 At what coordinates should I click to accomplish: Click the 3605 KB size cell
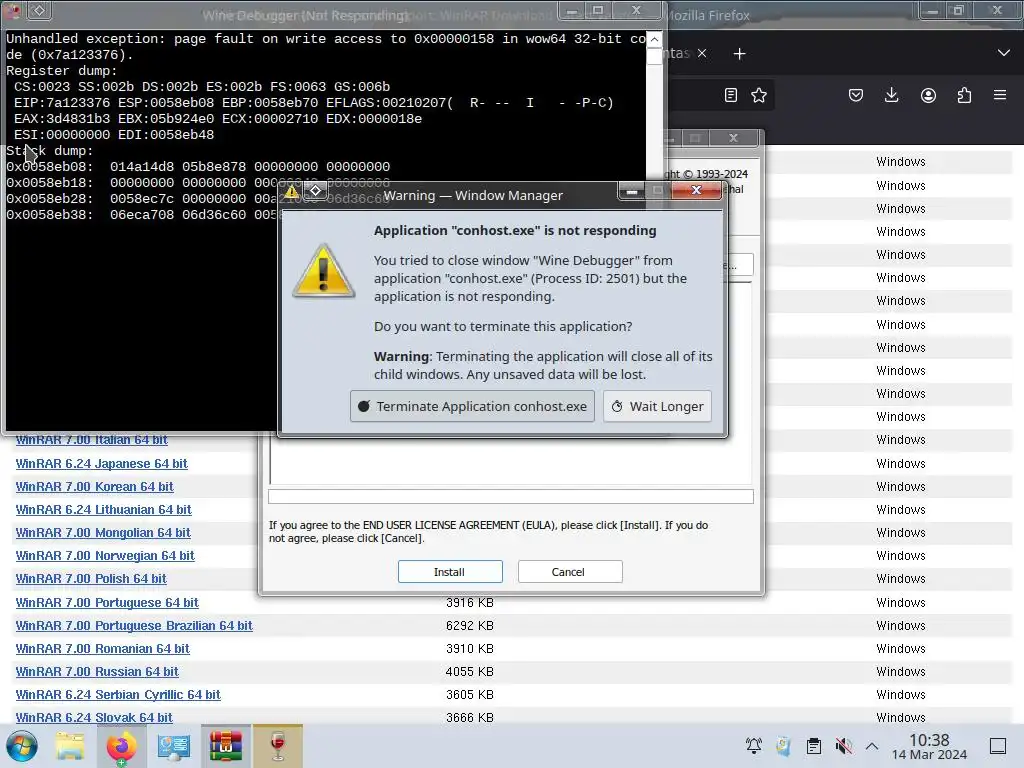click(x=470, y=695)
